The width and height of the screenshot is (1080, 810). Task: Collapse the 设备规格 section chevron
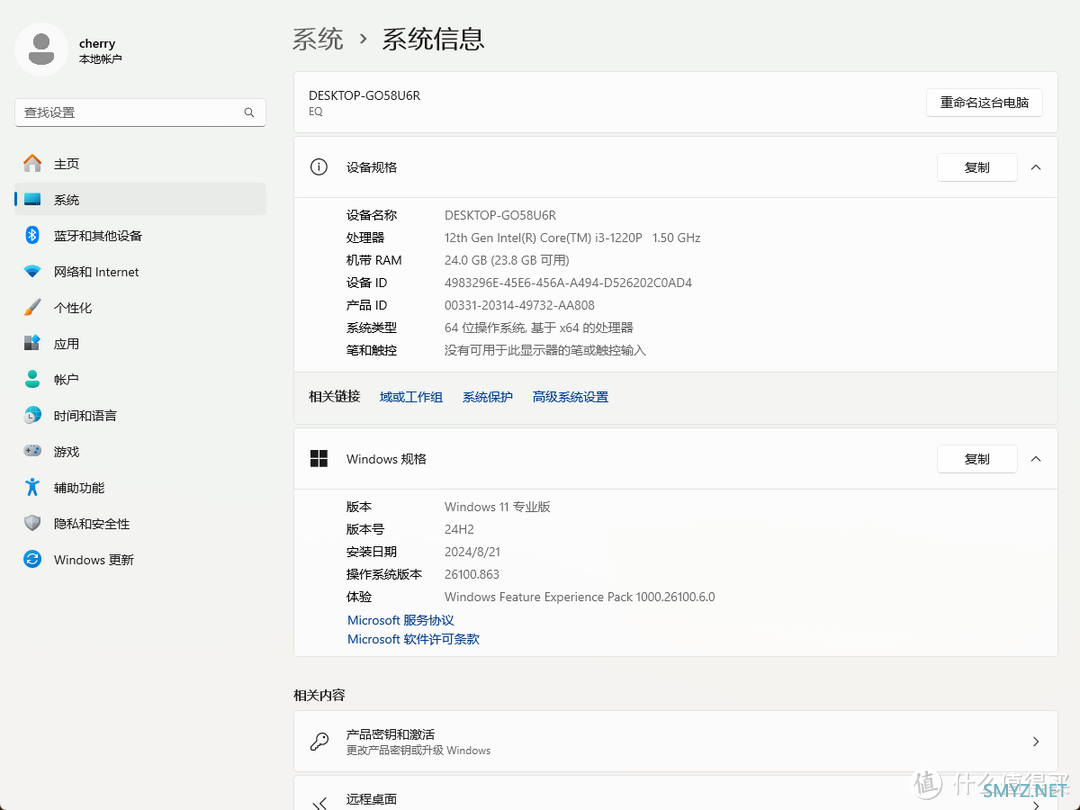1036,167
